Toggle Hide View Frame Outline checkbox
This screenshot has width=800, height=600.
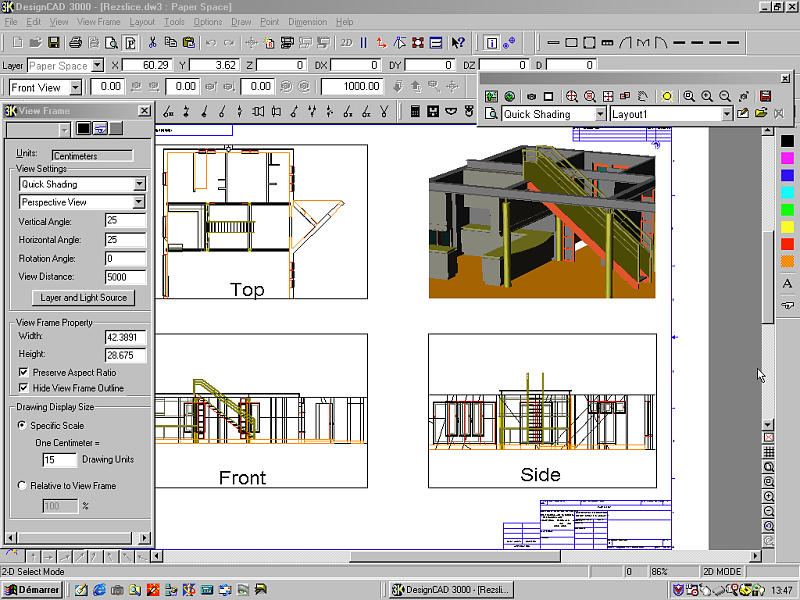click(24, 388)
